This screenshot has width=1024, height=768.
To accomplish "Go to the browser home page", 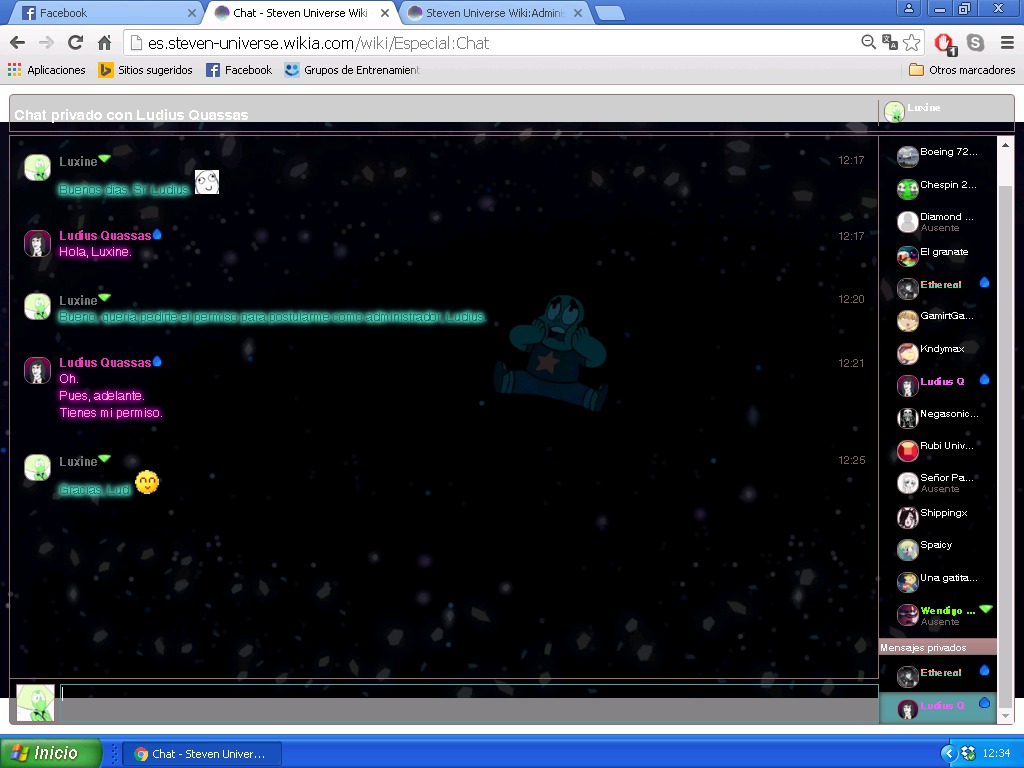I will click(x=104, y=43).
